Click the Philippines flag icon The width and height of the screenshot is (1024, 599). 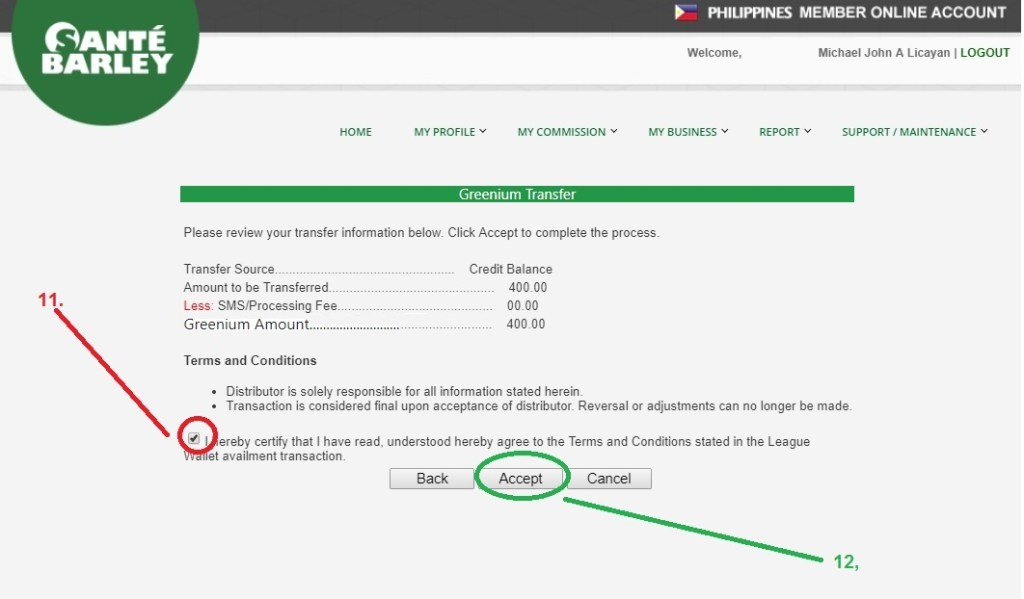(686, 13)
